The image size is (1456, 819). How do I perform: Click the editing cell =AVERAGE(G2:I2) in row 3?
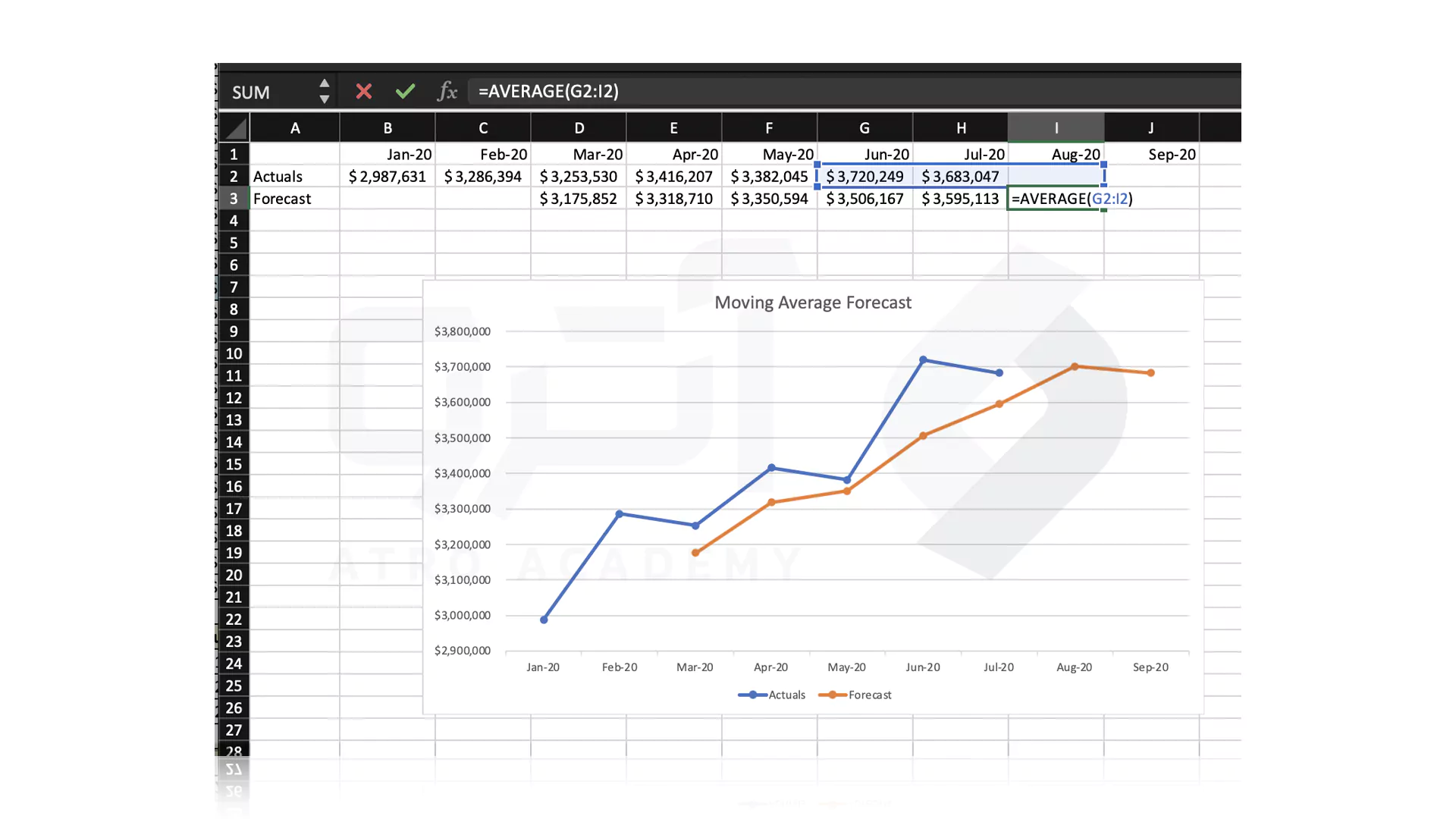coord(1056,199)
